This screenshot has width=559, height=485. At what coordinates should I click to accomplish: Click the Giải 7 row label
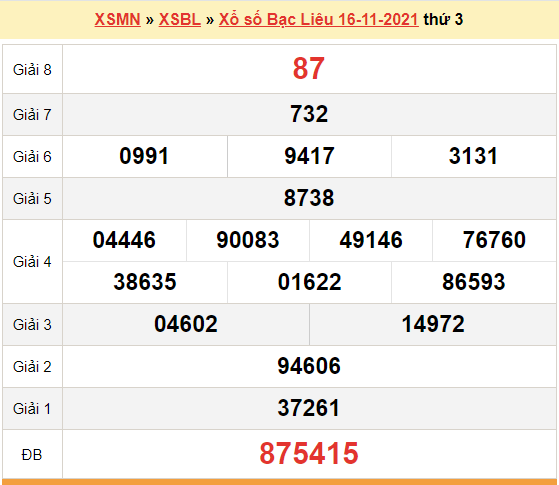(x=32, y=115)
